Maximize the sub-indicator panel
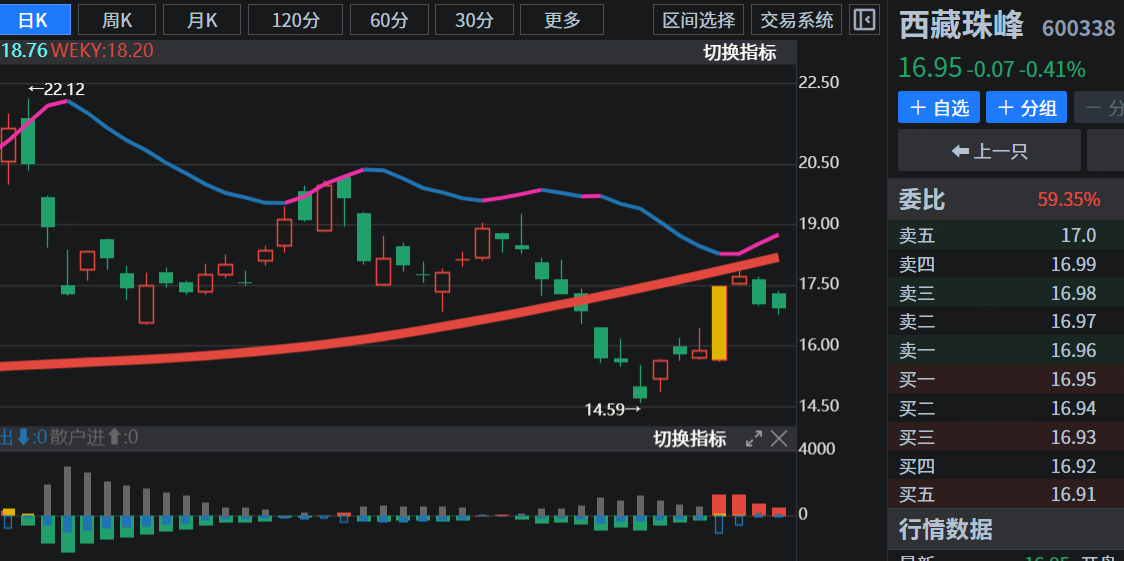The height and width of the screenshot is (561, 1124). click(754, 438)
